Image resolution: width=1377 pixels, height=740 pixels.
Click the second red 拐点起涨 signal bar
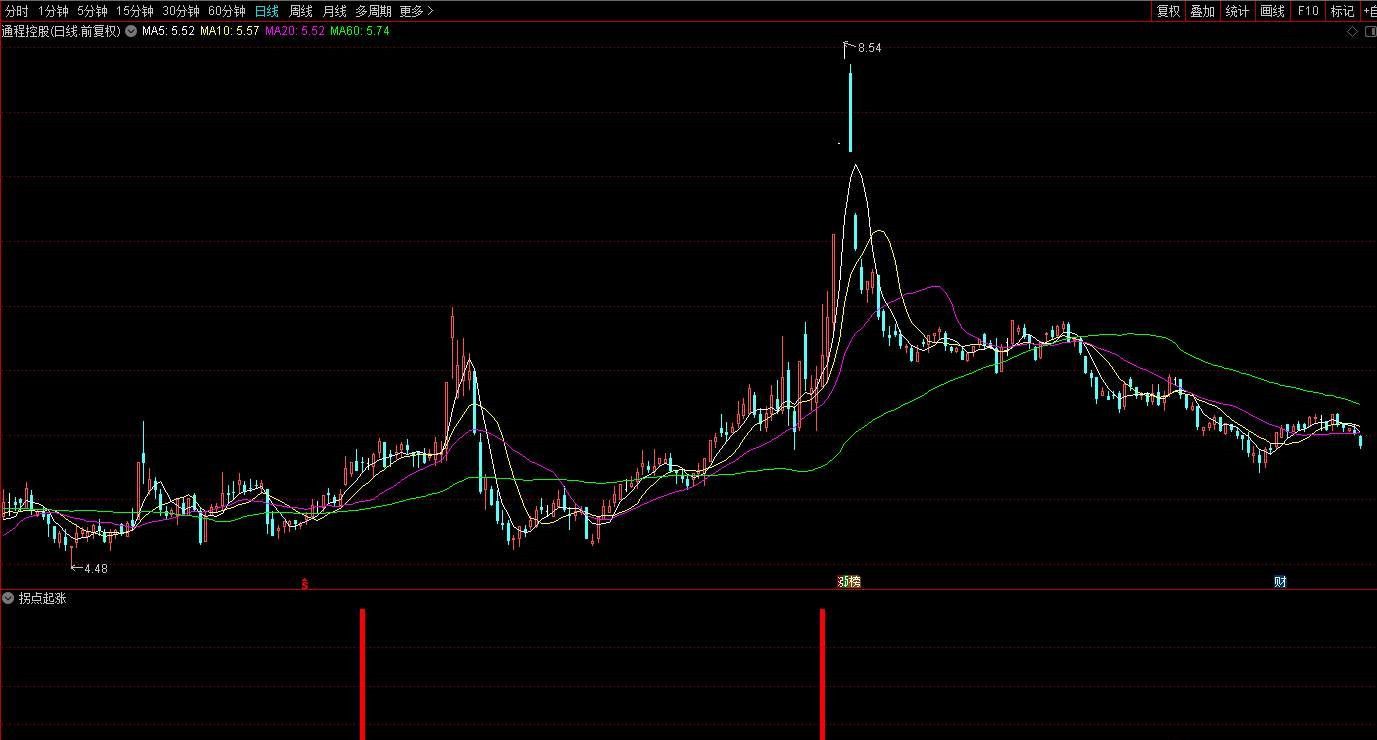coord(822,673)
